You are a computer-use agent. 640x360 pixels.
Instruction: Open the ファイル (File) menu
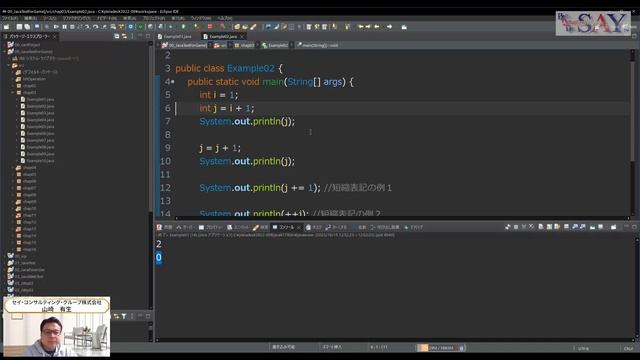coord(10,18)
